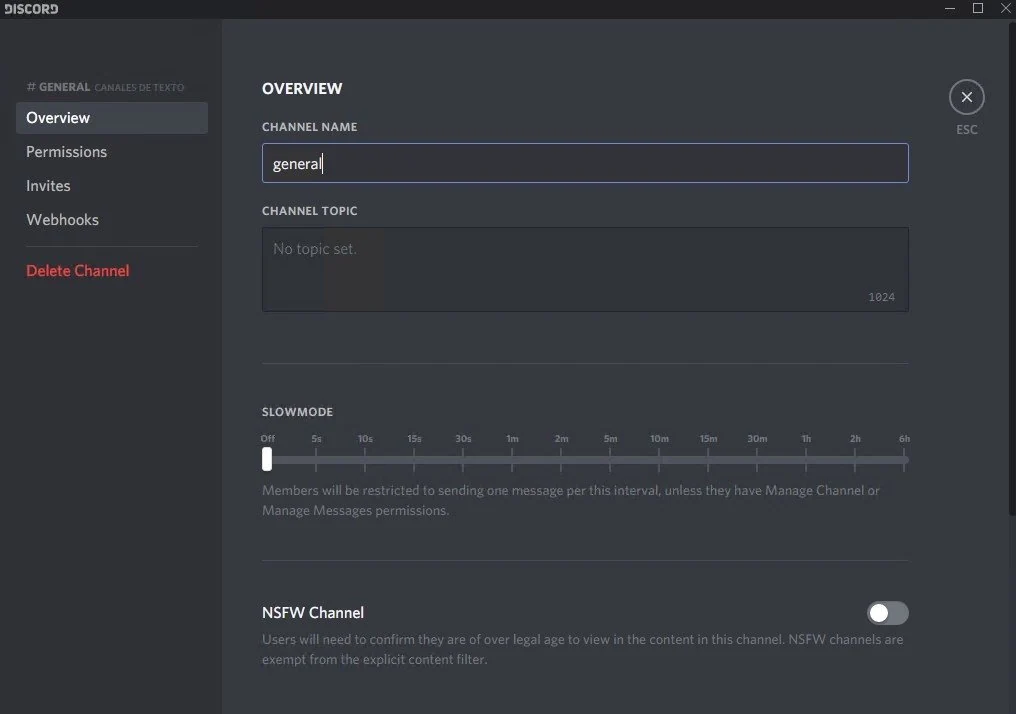Click the 'ESC' label under close button

coord(967,130)
